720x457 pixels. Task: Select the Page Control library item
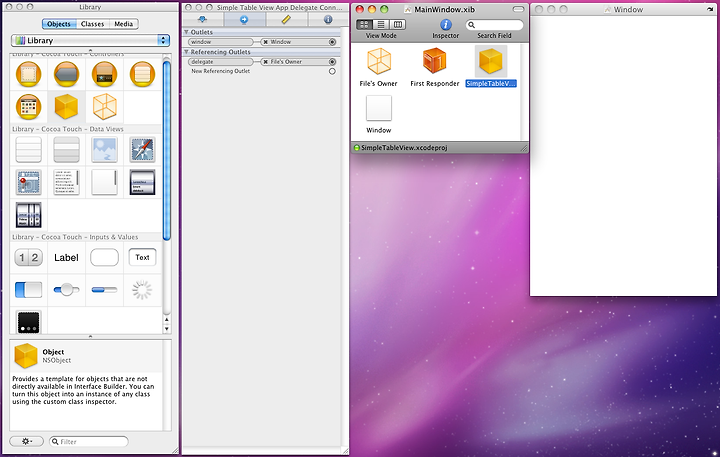[28, 322]
